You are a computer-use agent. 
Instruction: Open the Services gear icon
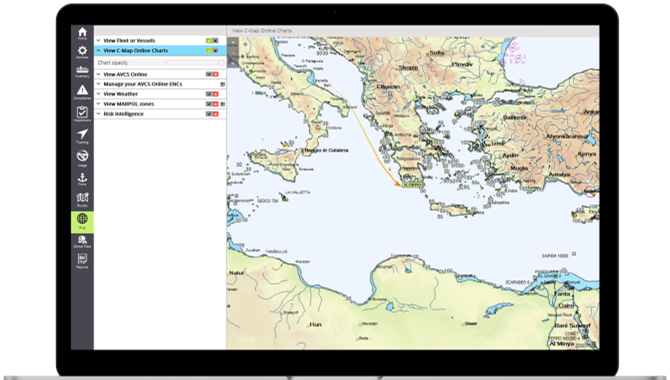(82, 52)
